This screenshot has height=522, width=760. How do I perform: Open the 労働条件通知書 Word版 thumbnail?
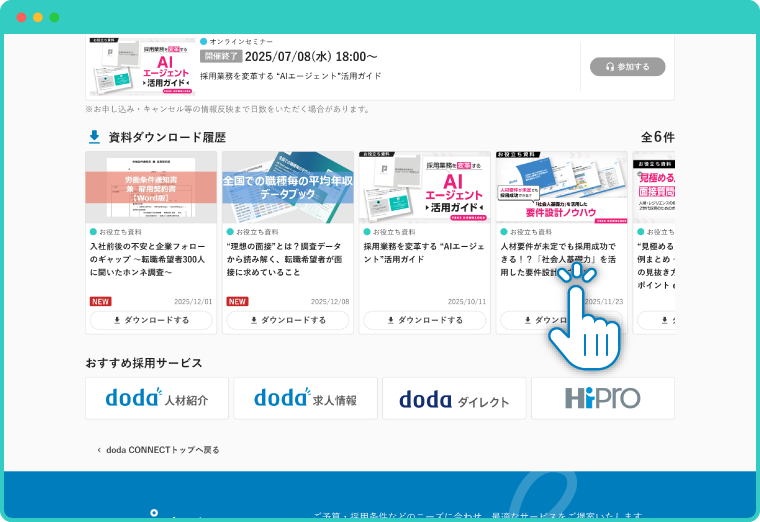[x=151, y=187]
